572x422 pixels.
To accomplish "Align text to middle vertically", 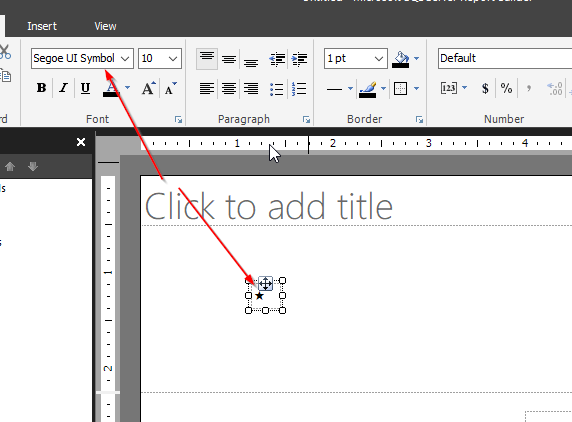I will pos(229,59).
